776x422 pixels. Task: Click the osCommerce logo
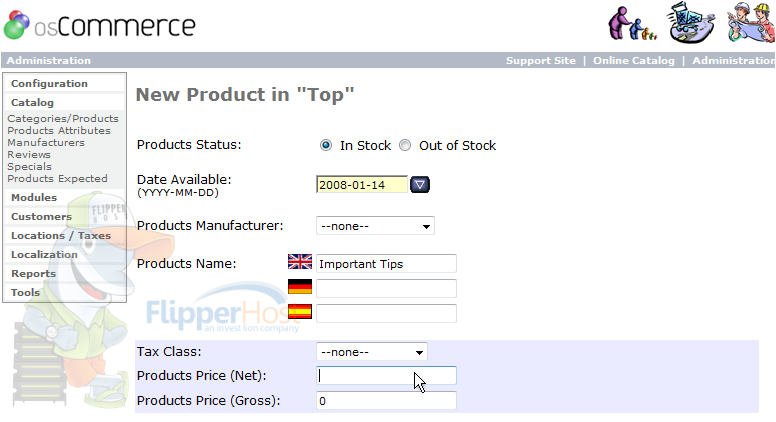(x=100, y=25)
